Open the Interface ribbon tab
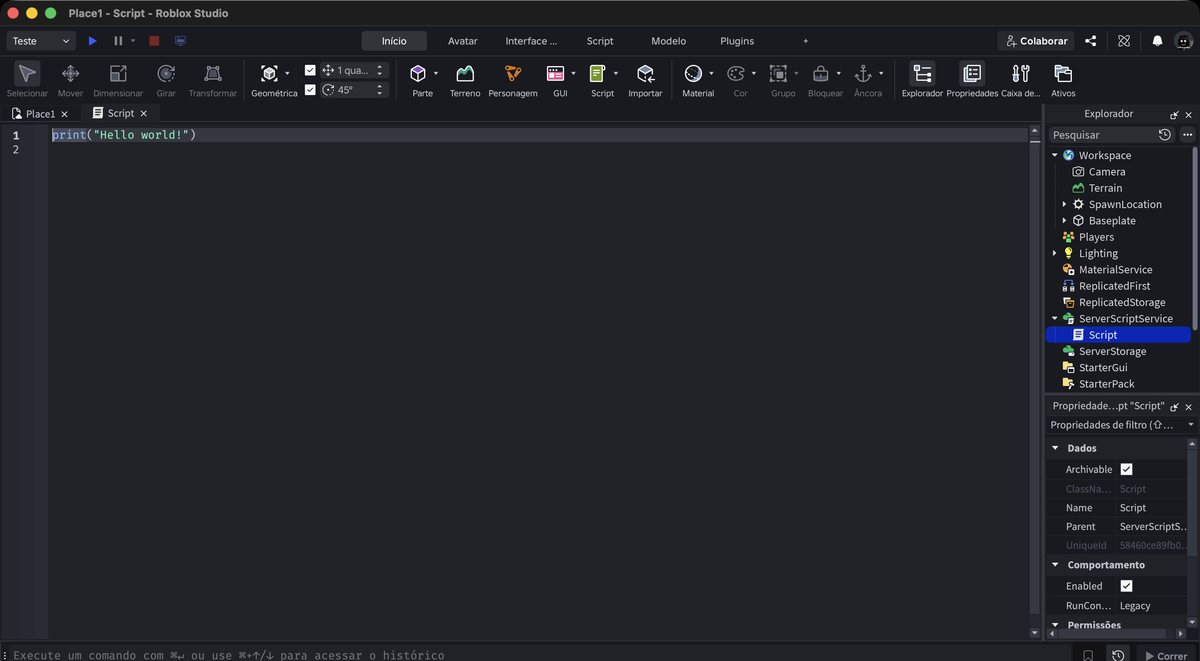Screen dimensions: 1200x661 point(531,41)
